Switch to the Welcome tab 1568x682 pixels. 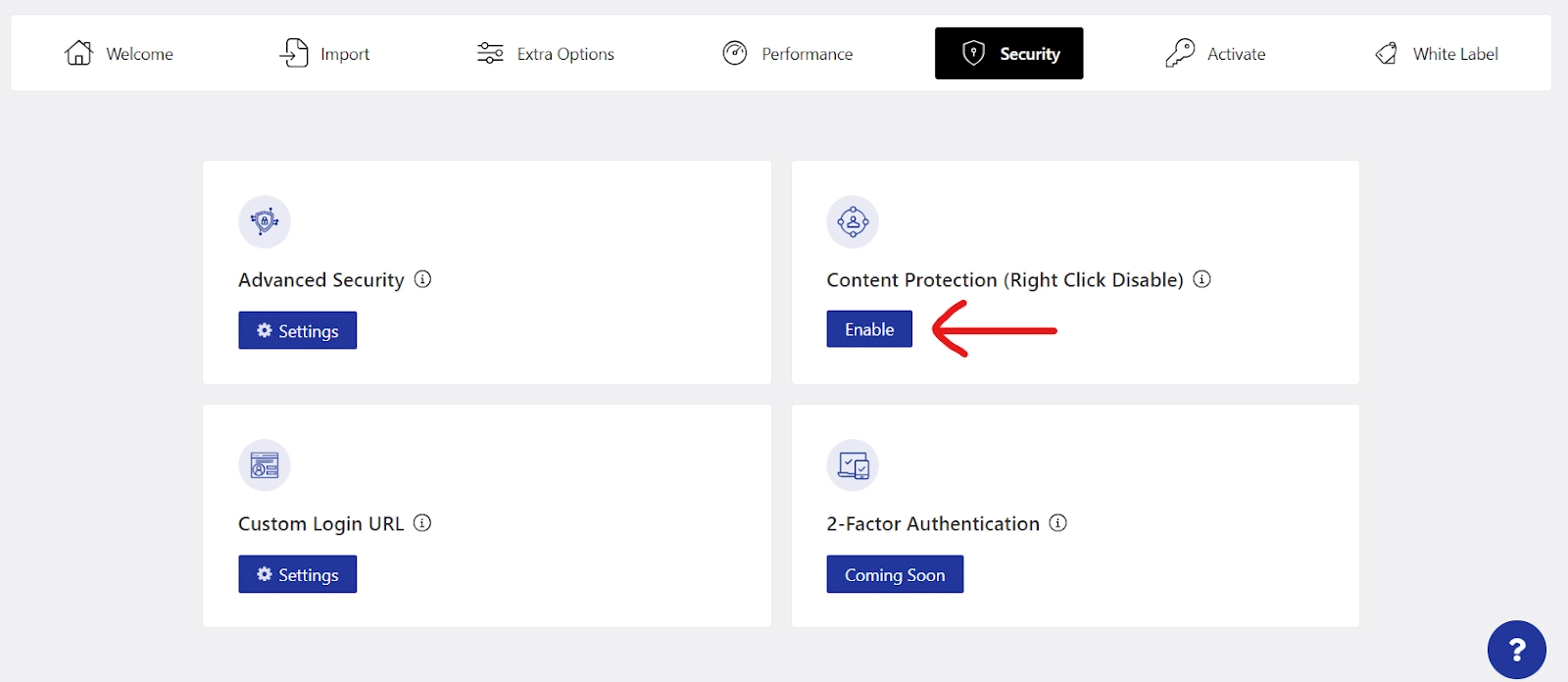pyautogui.click(x=120, y=54)
